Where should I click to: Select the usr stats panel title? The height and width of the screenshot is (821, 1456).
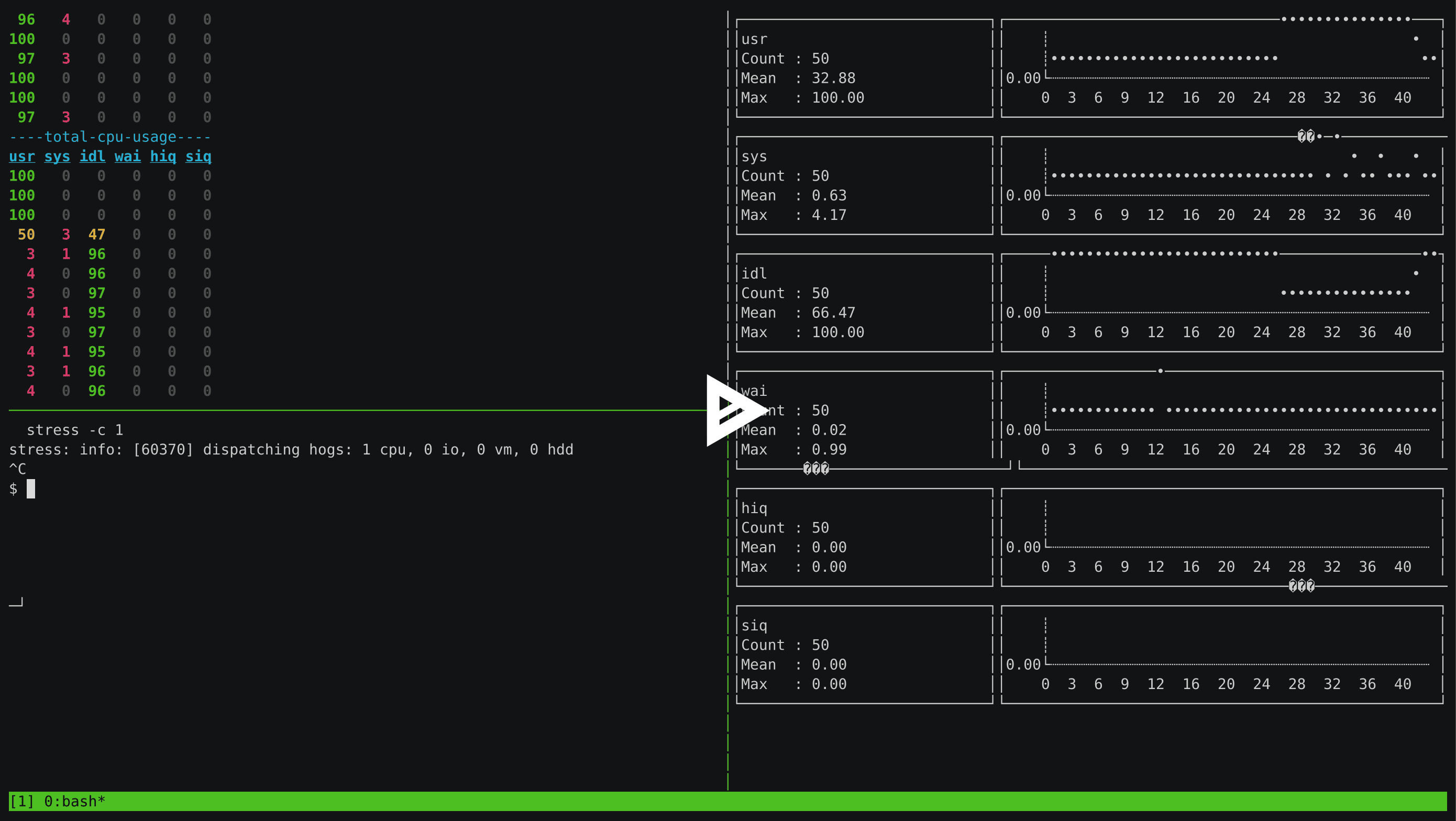pyautogui.click(x=754, y=39)
